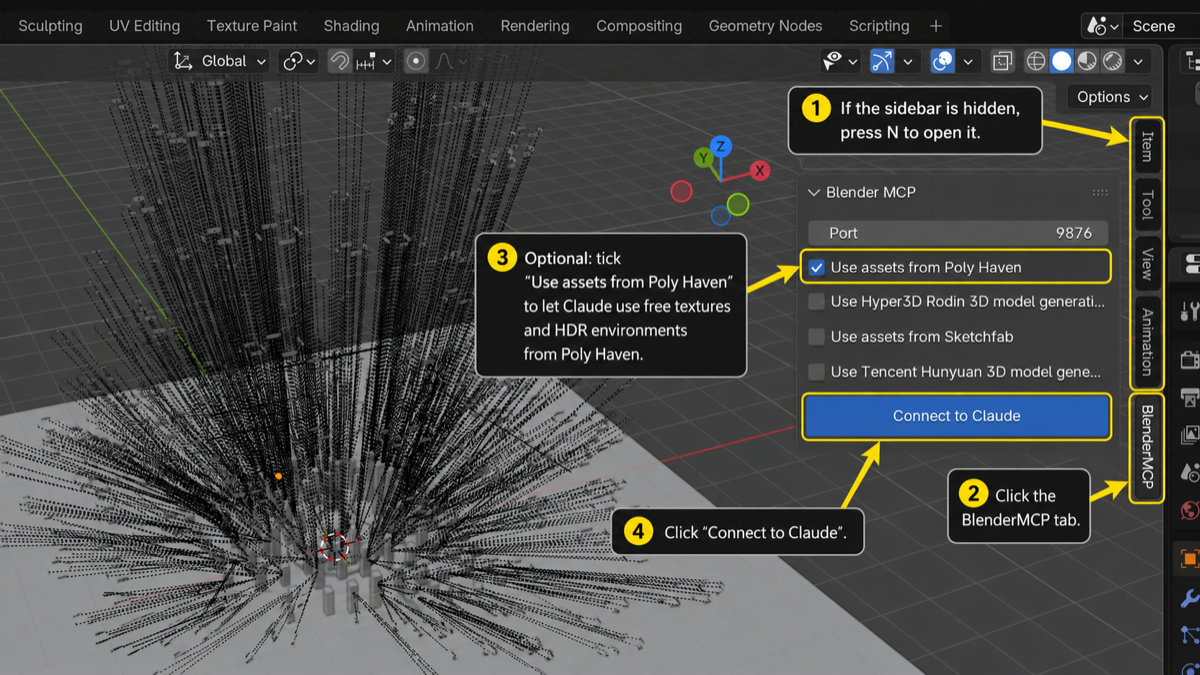Click the transform orientation axes icon
This screenshot has height=675, width=1200.
pyautogui.click(x=183, y=61)
